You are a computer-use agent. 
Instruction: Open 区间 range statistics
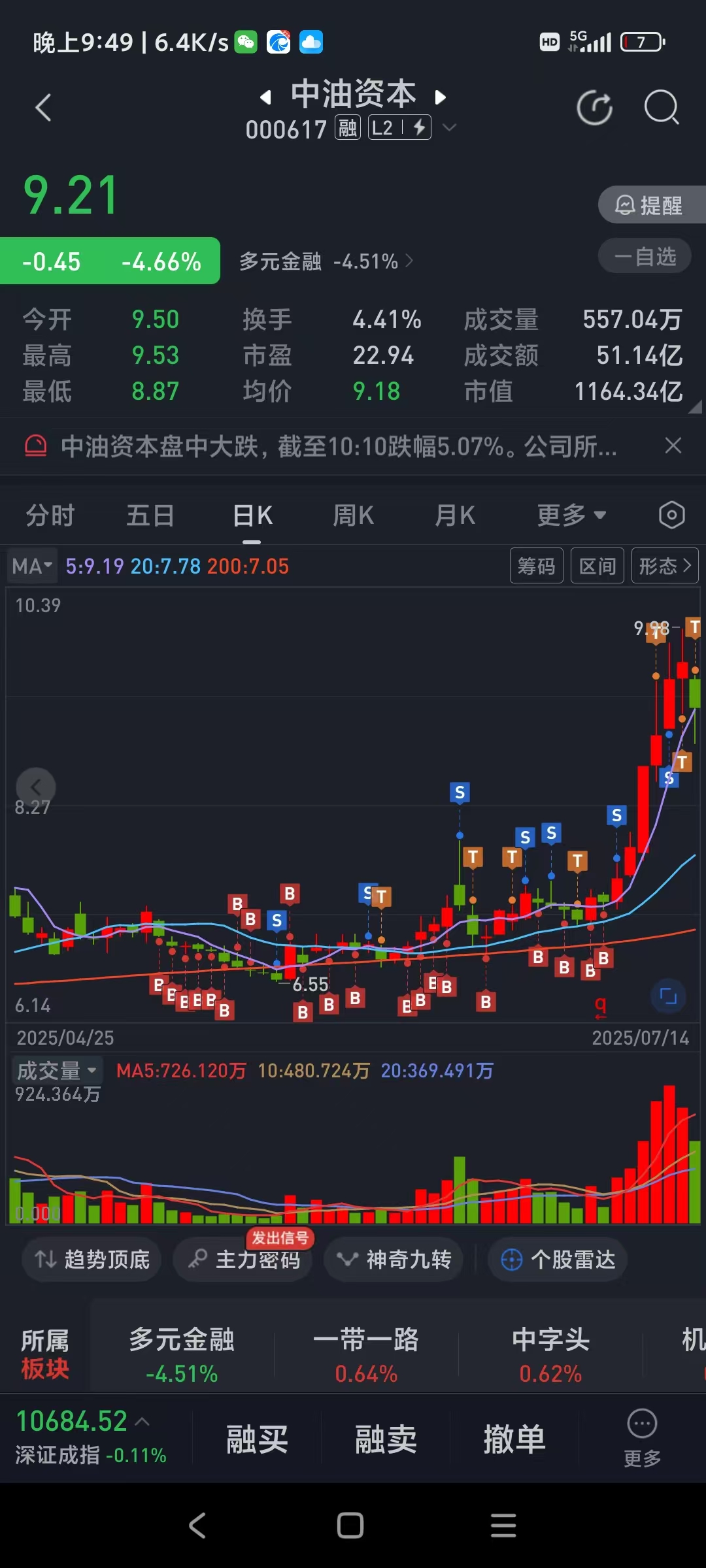tap(597, 566)
